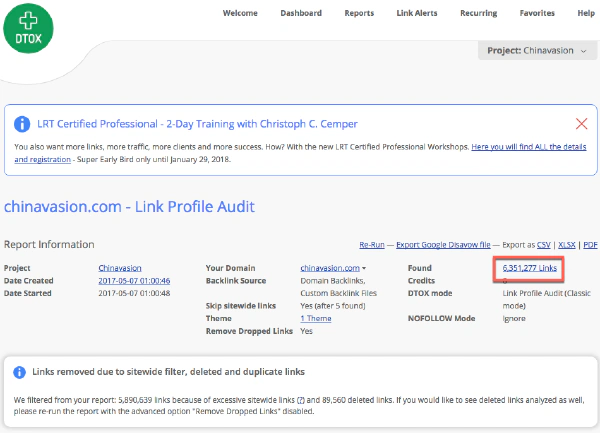Screen dimensions: 600x433
Task: Click the 'and registration' link
Action: click(42, 160)
